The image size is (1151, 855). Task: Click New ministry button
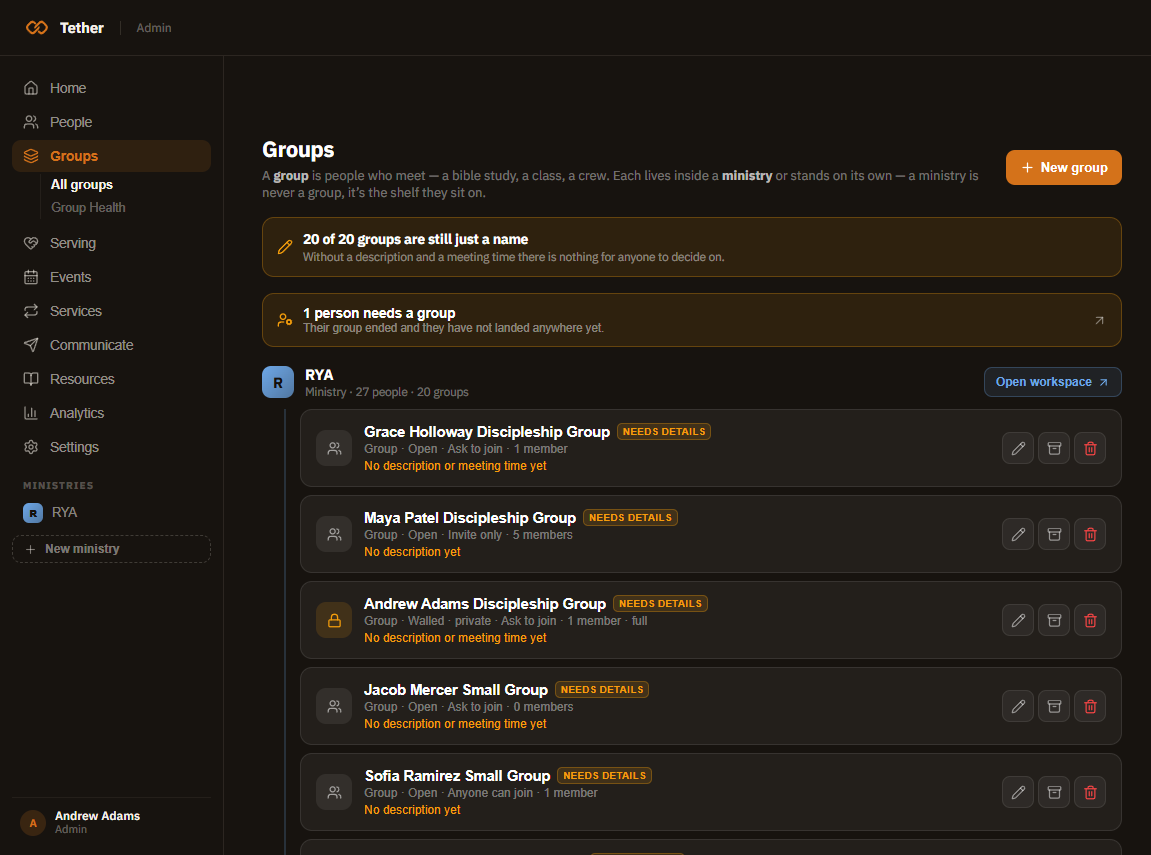(x=111, y=549)
